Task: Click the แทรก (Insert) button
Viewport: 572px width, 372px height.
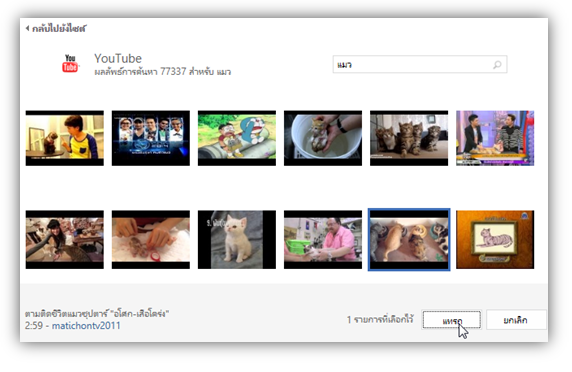Action: 452,320
